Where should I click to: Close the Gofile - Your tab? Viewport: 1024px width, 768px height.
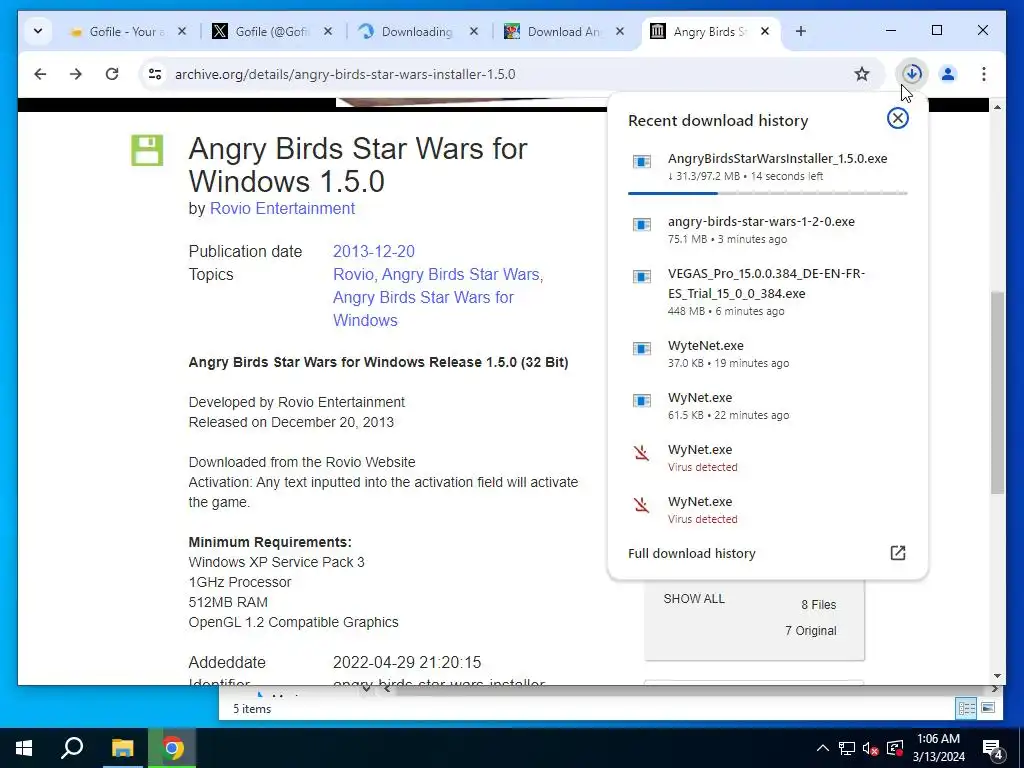[x=182, y=31]
